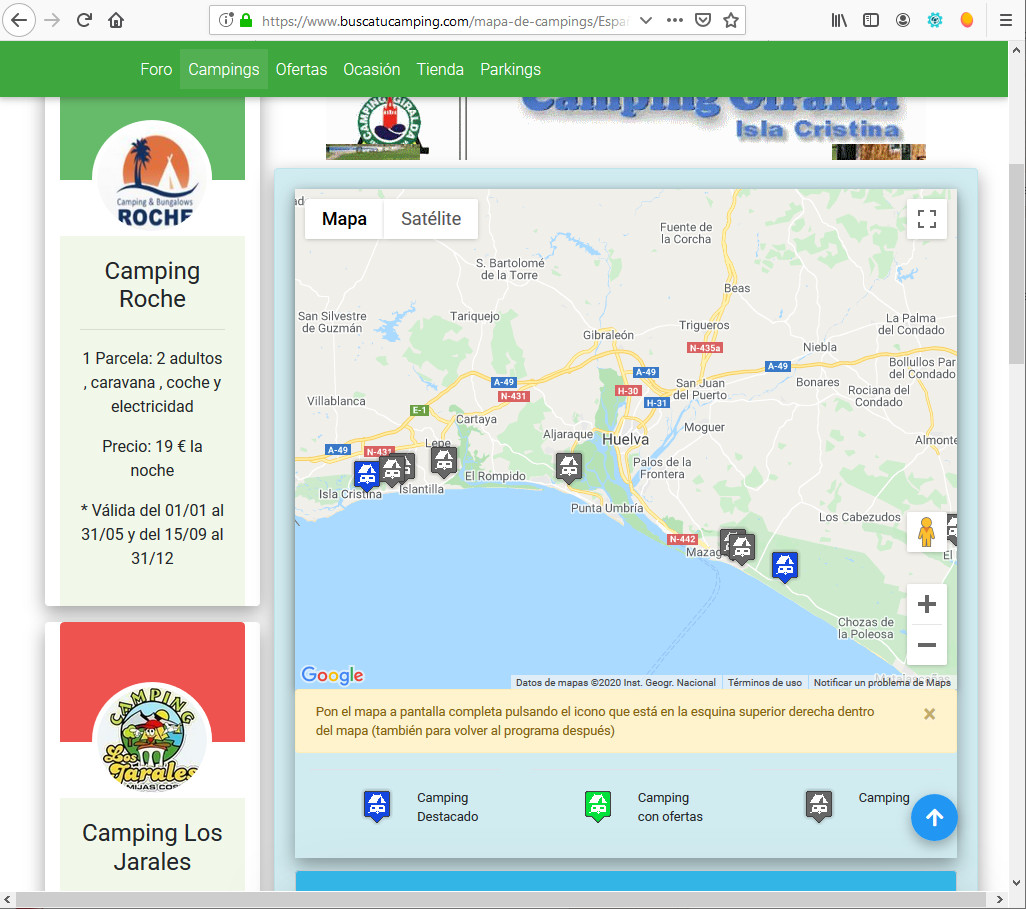Open the page actions three-dot menu

pos(675,20)
